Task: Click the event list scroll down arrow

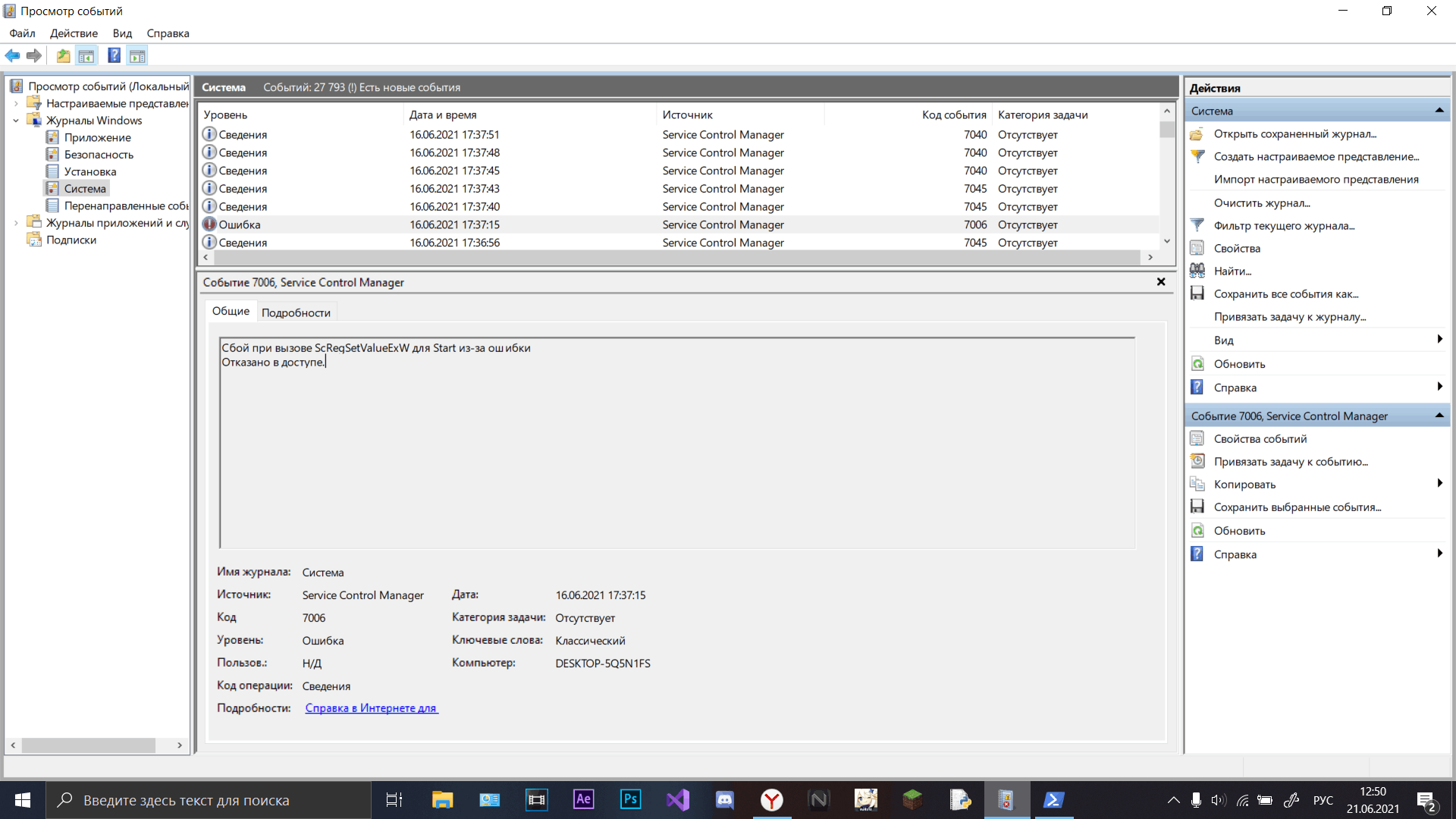Action: pos(1167,241)
